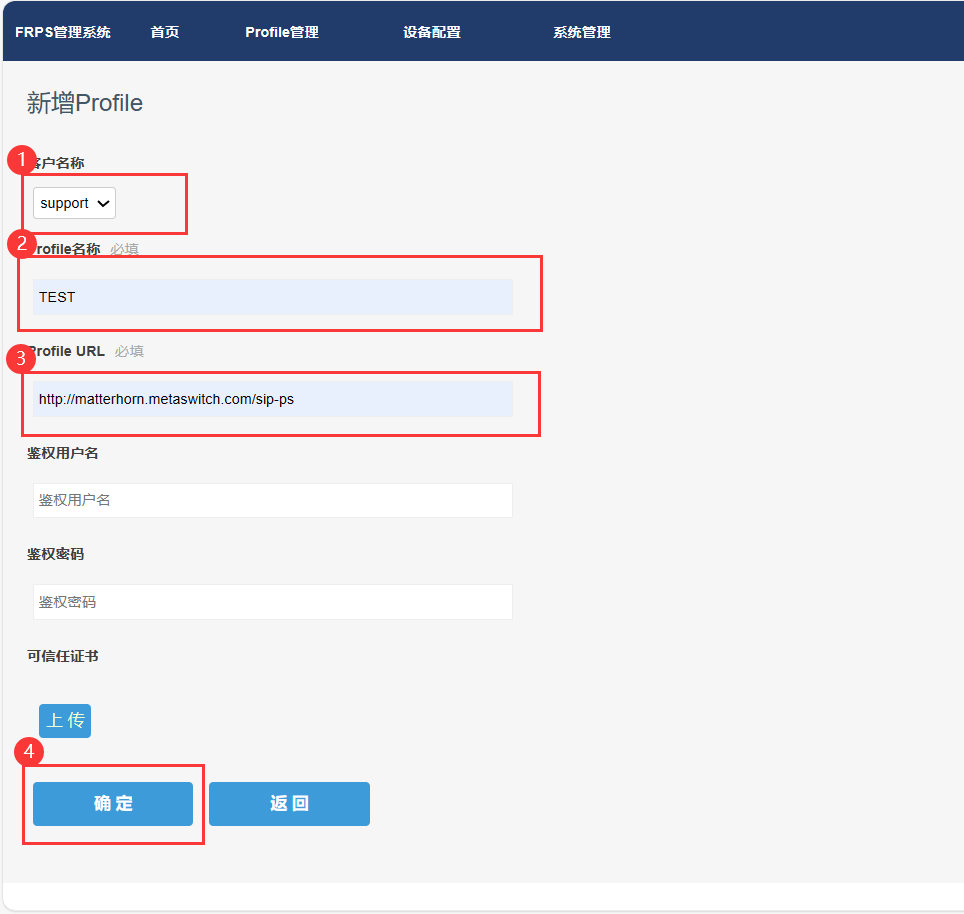Open the 设备配置 menu

[432, 32]
